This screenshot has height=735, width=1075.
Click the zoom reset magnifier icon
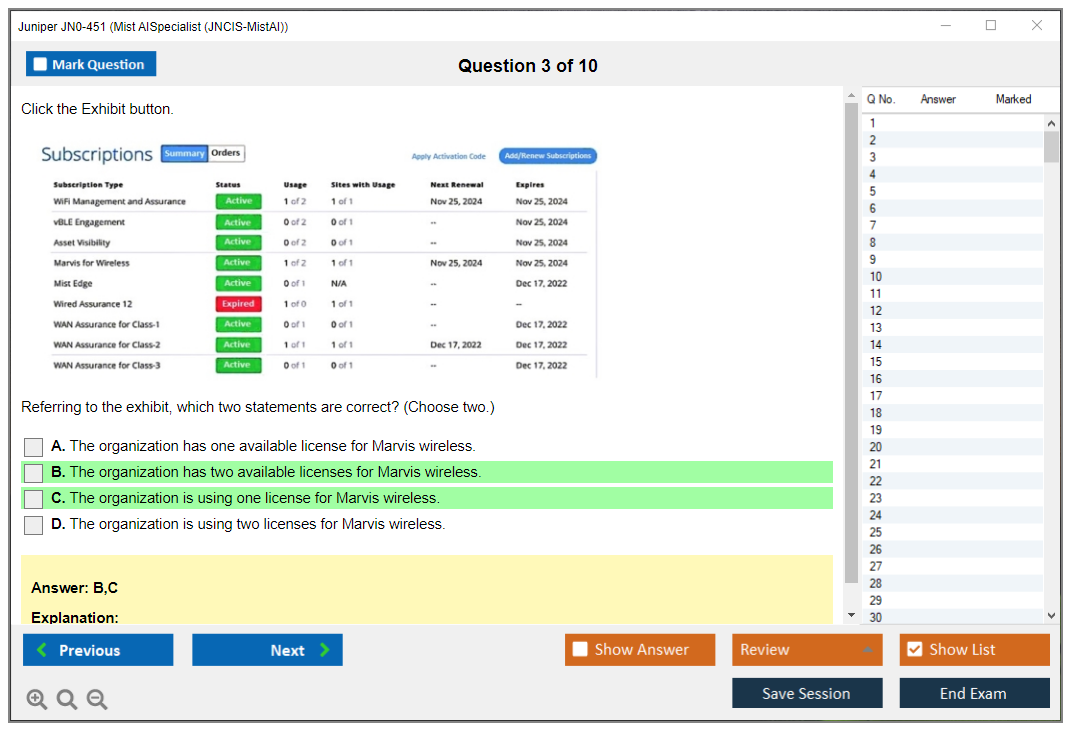coord(67,700)
